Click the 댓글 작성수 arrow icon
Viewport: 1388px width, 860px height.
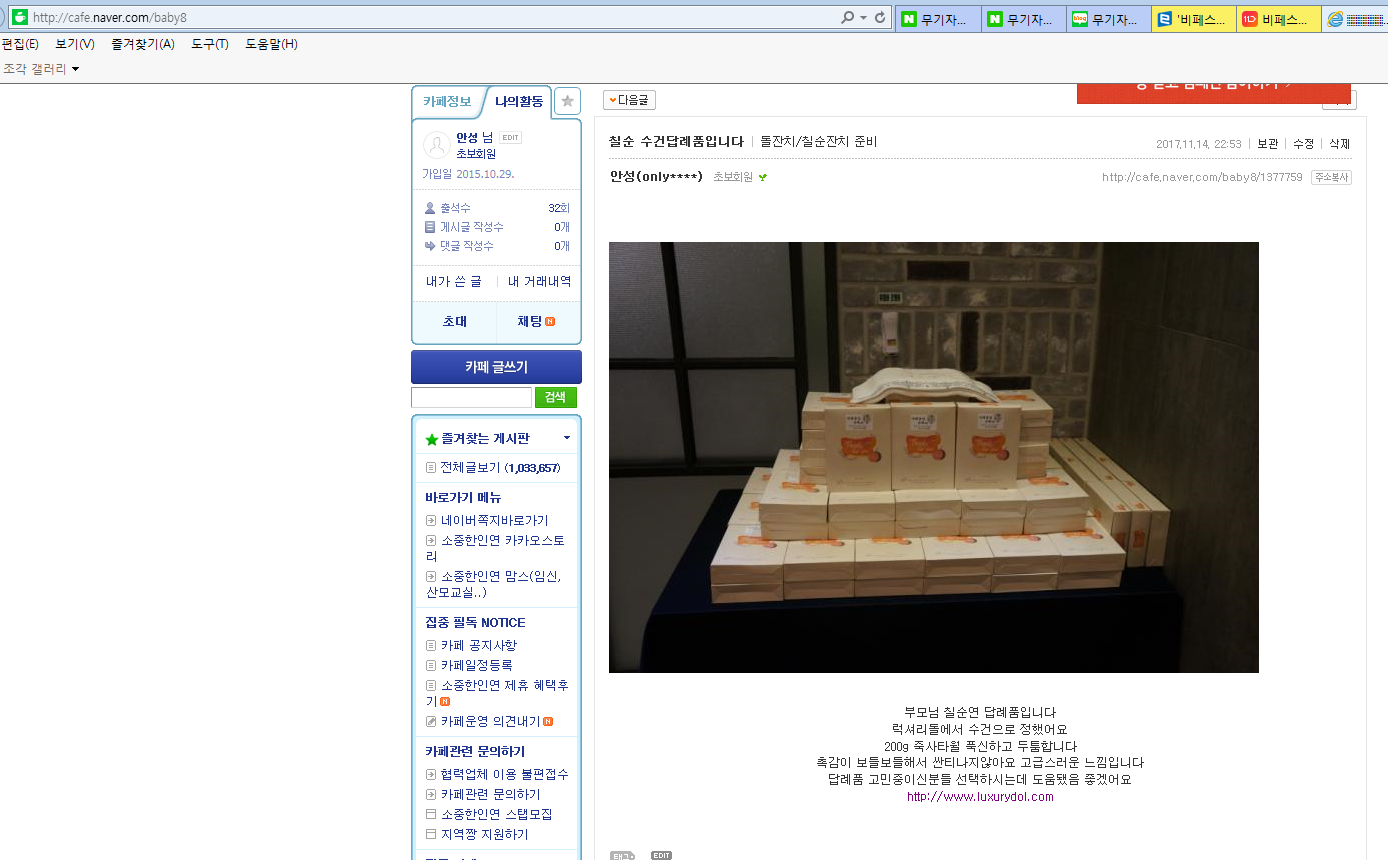point(430,246)
